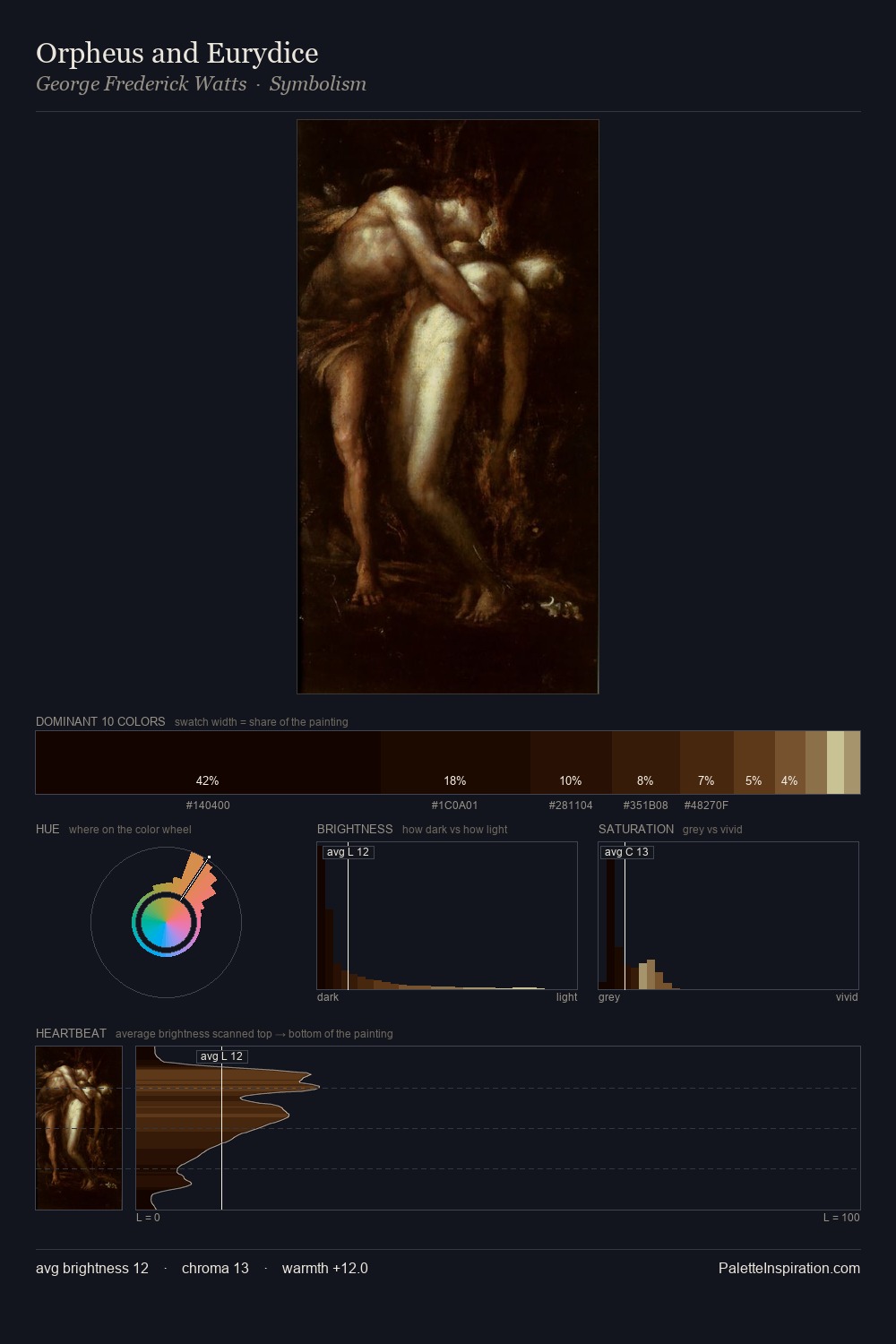896x1344 pixels.
Task: Click the hex code label '#351B08'
Action: (646, 806)
